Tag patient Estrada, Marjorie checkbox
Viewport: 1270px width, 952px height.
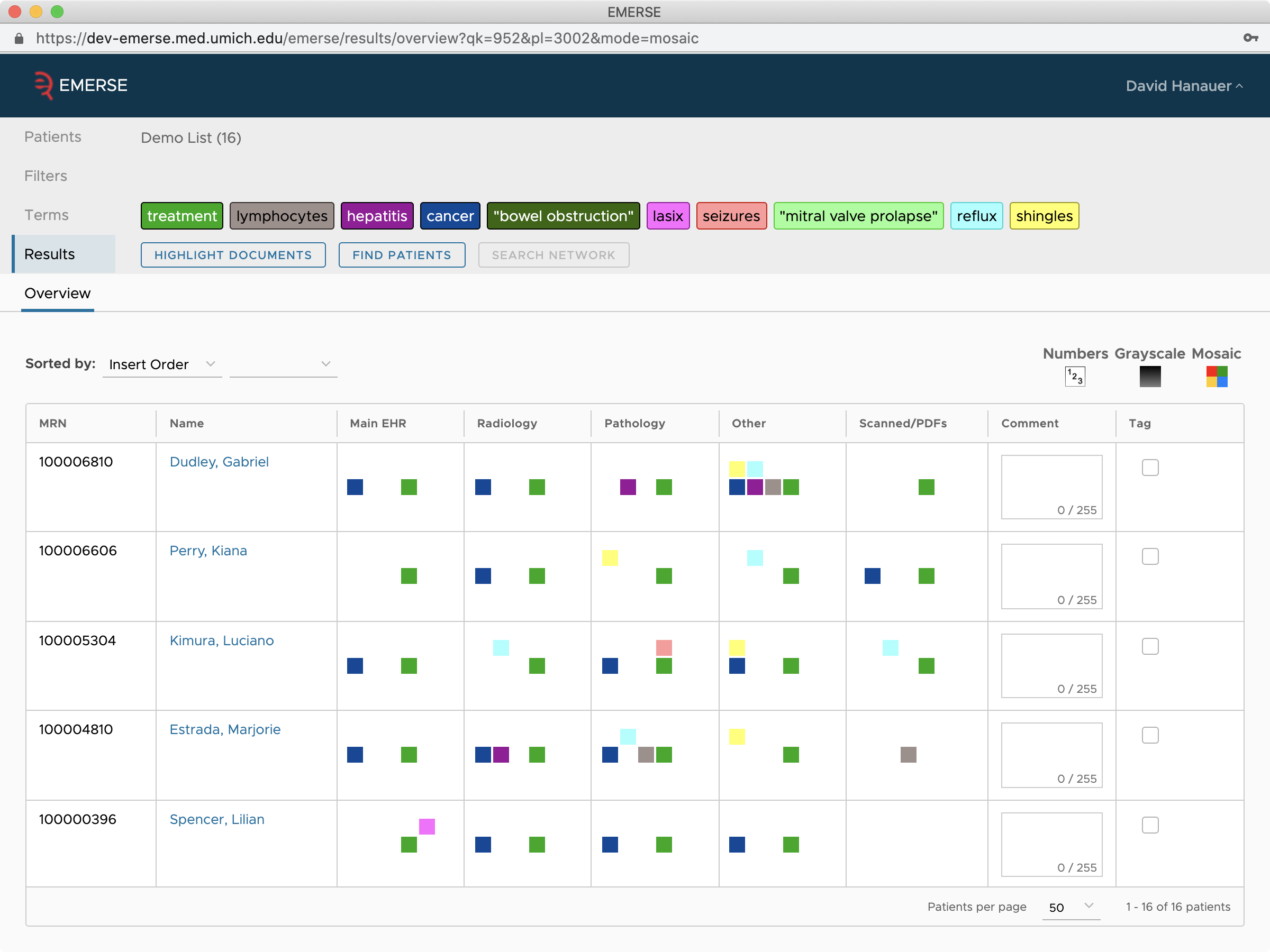pos(1150,735)
